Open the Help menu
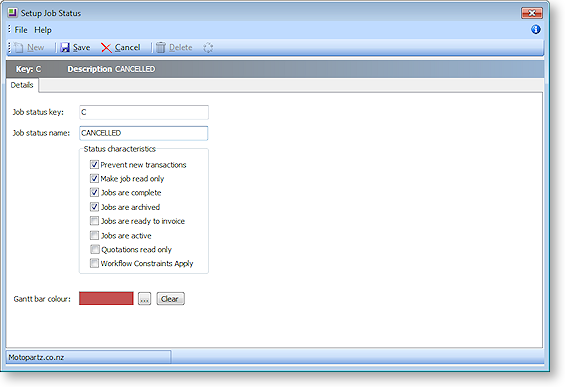Viewport: 565px width, 387px height. coord(43,30)
